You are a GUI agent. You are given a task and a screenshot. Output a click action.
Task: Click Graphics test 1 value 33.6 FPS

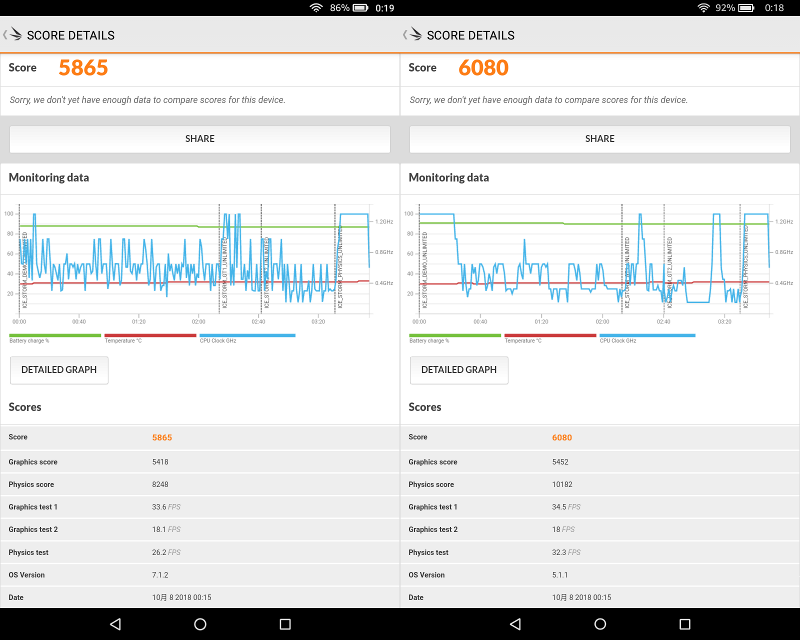[x=166, y=507]
